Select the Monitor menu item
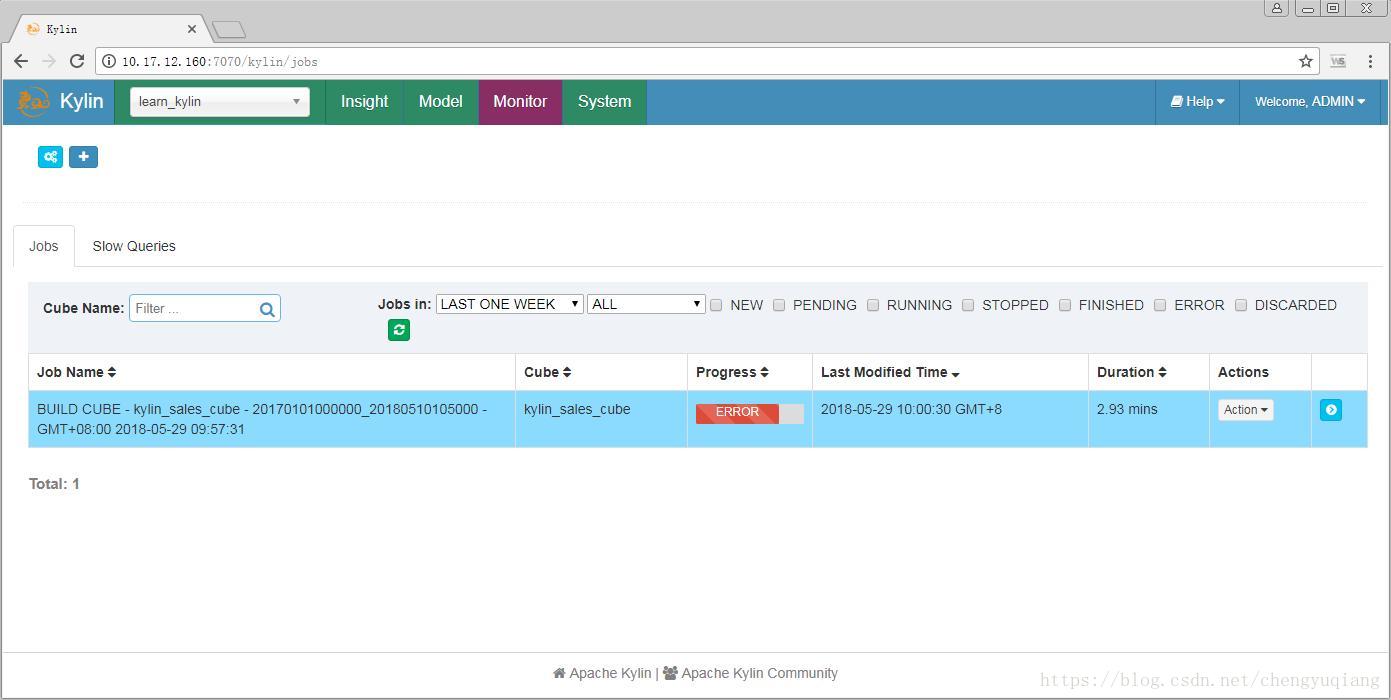 coord(520,101)
